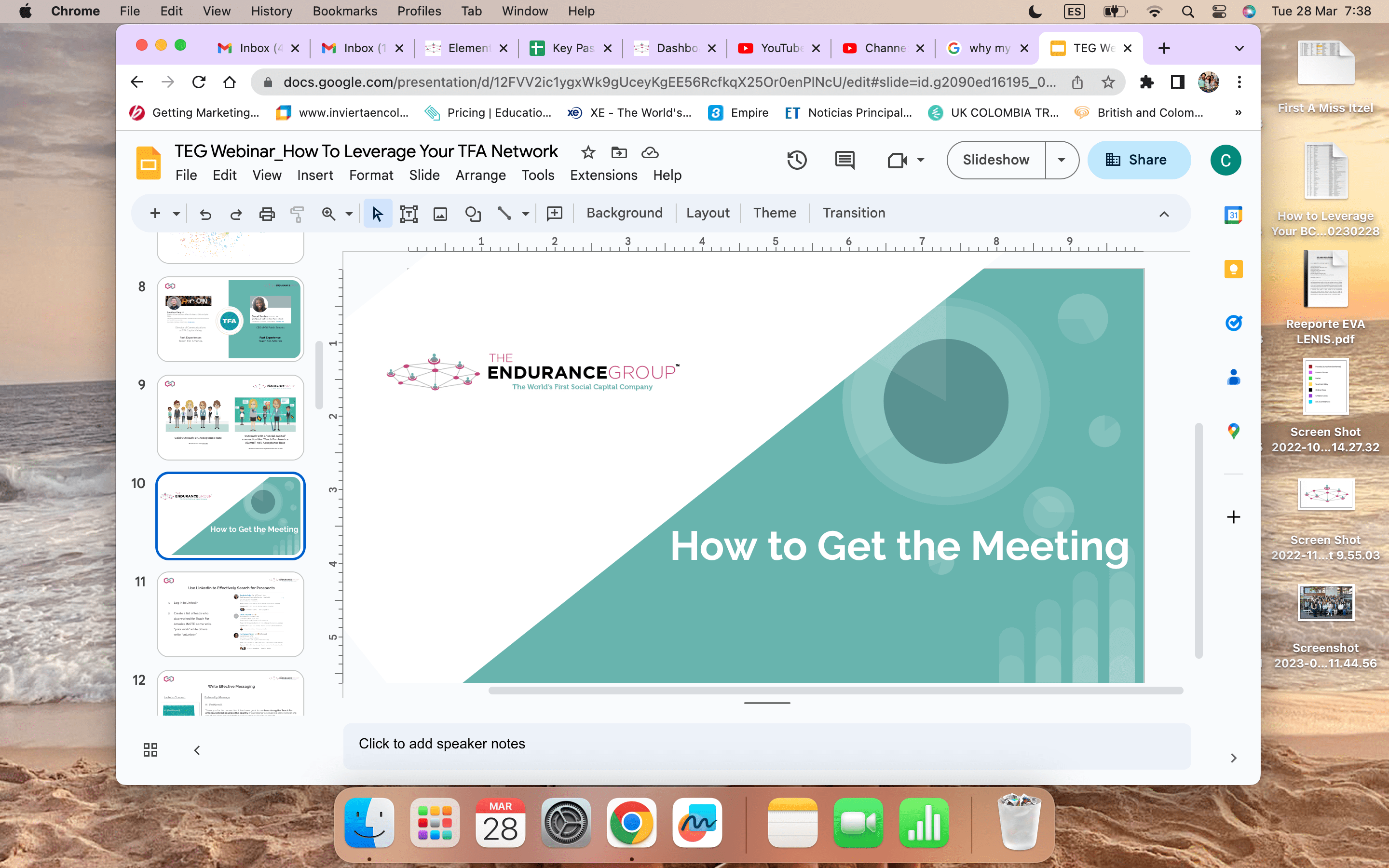Viewport: 1389px width, 868px height.
Task: Collapse the toolbar menus chevron
Action: coord(1164,214)
